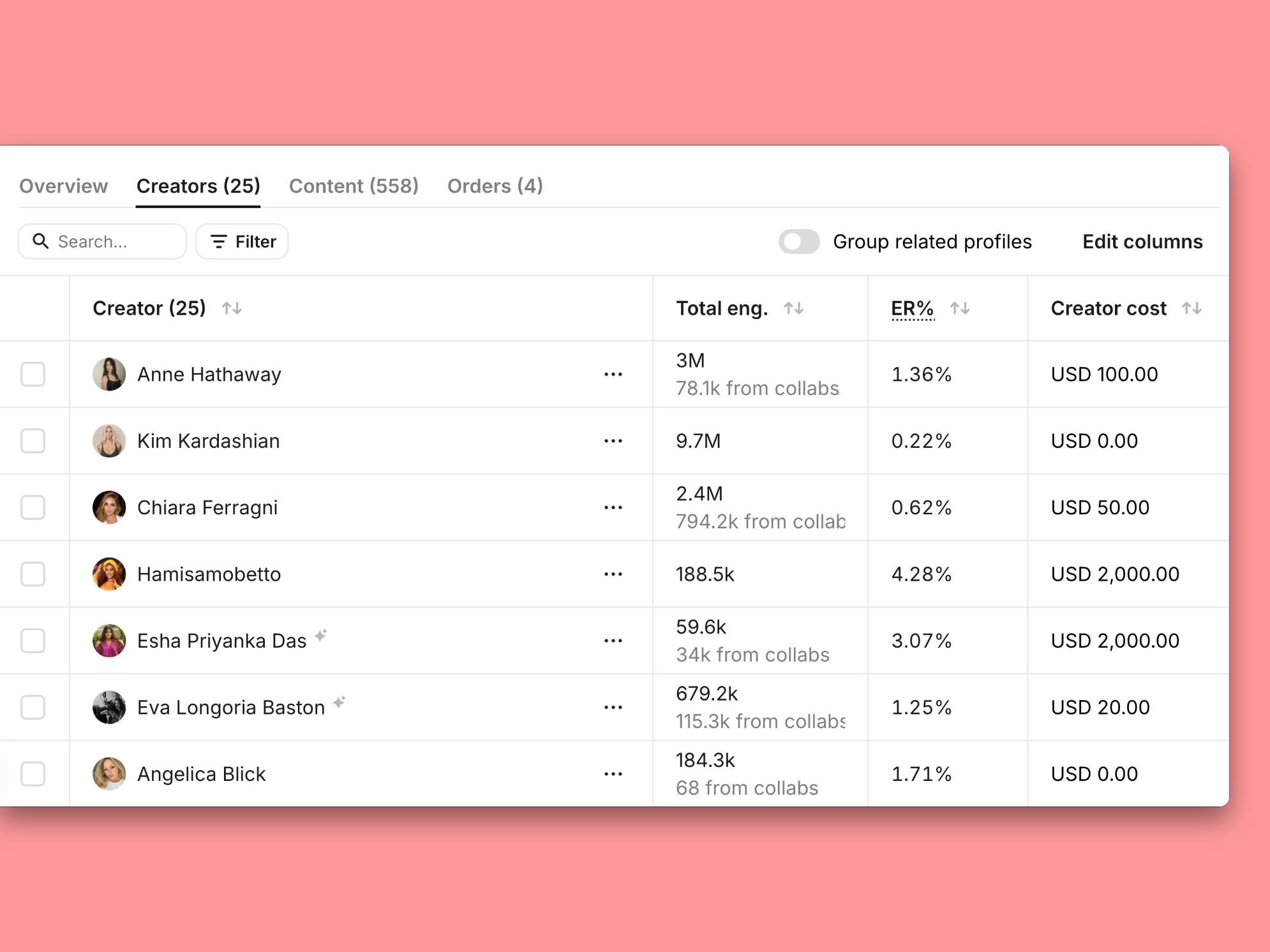Click the 78.1k from collabs text
This screenshot has height=952, width=1270.
click(x=758, y=389)
